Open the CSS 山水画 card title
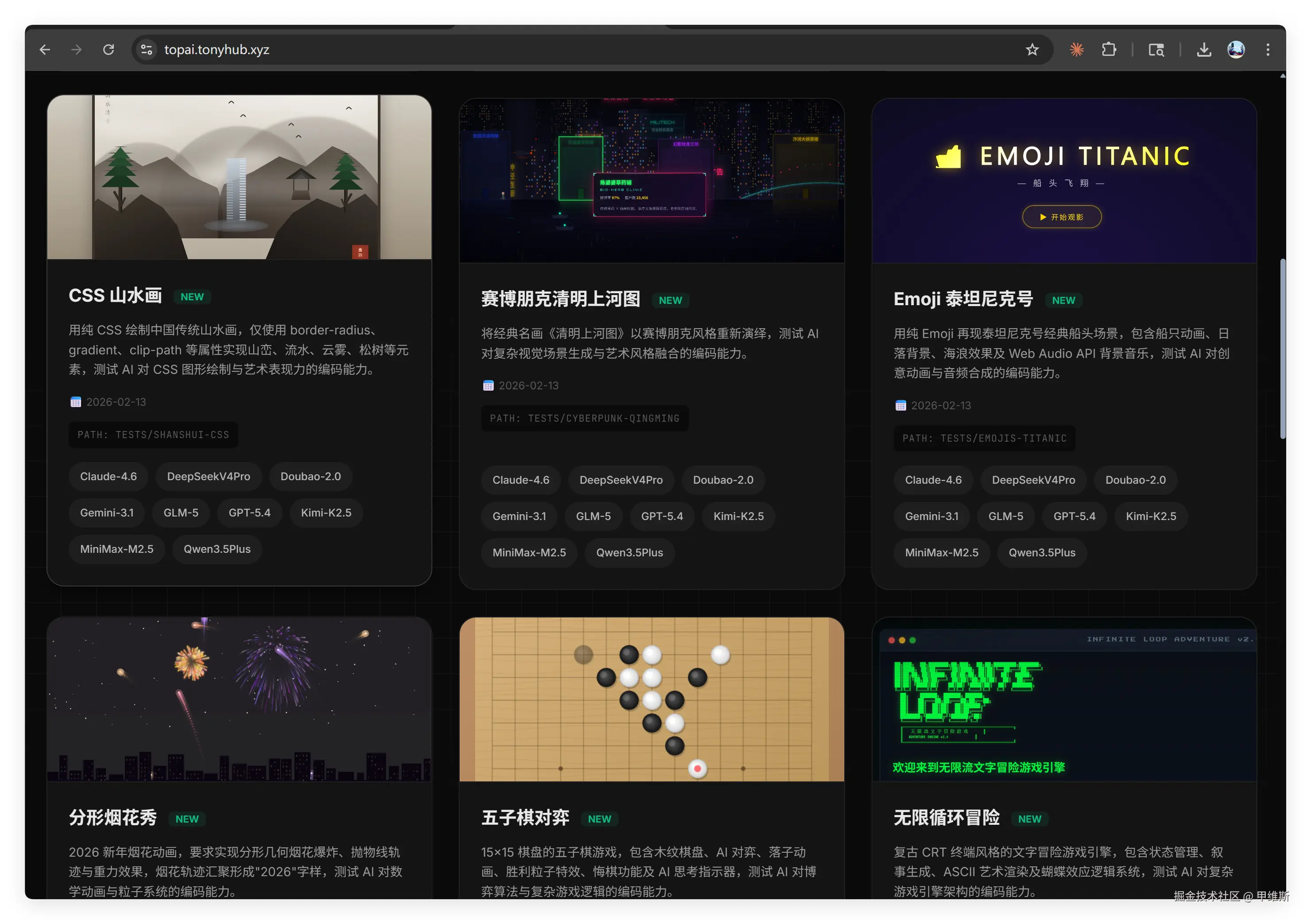This screenshot has width=1311, height=924. pos(115,296)
